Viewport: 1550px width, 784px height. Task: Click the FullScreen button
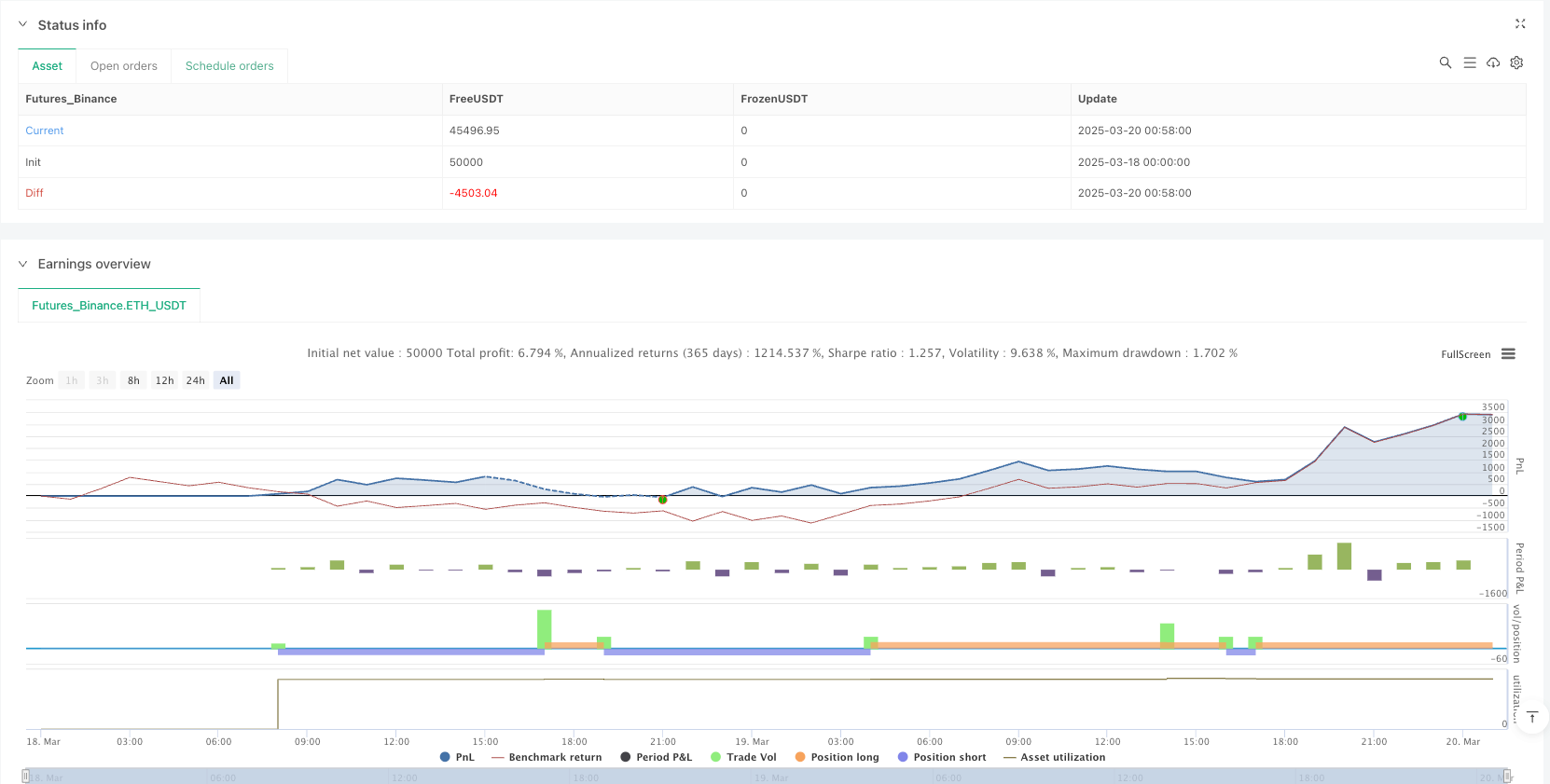click(x=1466, y=354)
